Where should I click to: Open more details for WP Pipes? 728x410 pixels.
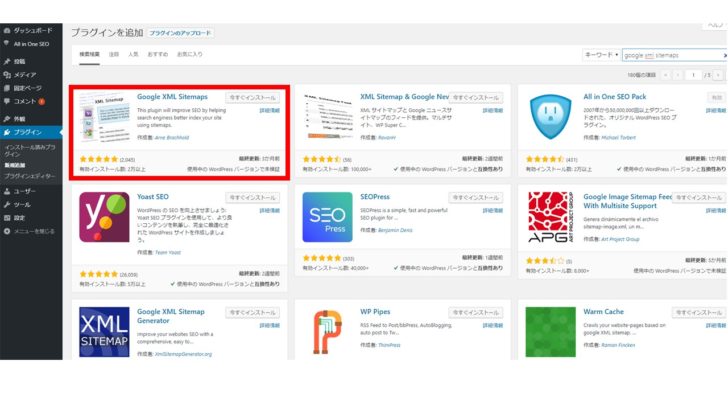click(x=493, y=325)
